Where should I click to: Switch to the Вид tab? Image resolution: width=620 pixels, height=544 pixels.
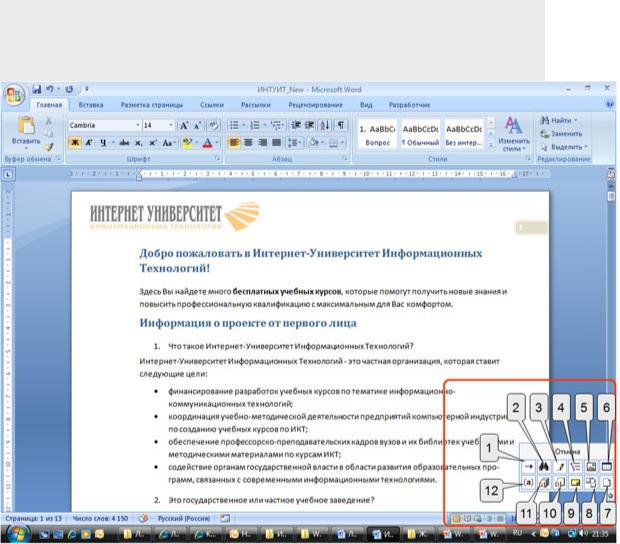click(366, 105)
